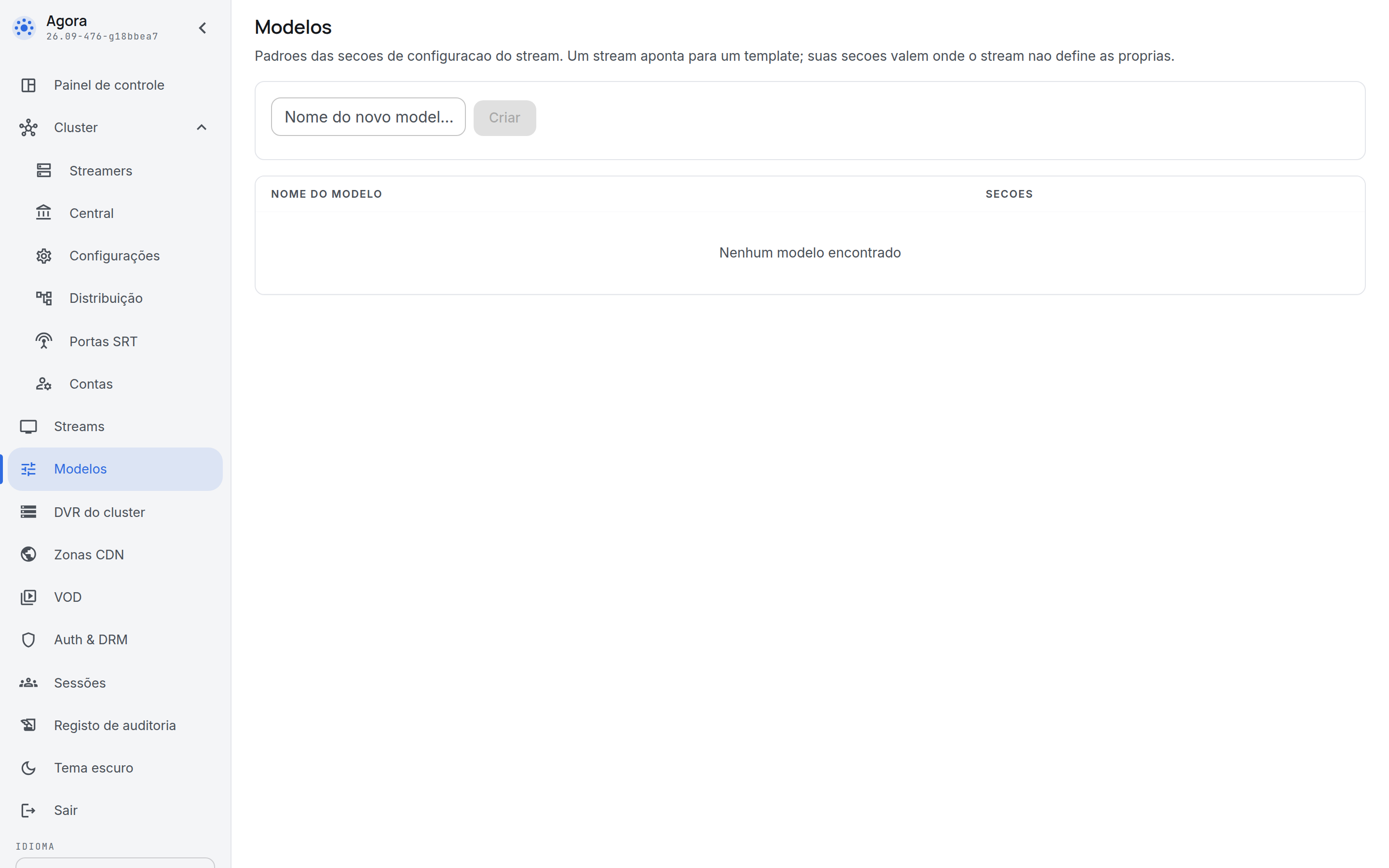Open Contas via its user-gear icon
Image resolution: width=1389 pixels, height=868 pixels.
(x=43, y=383)
